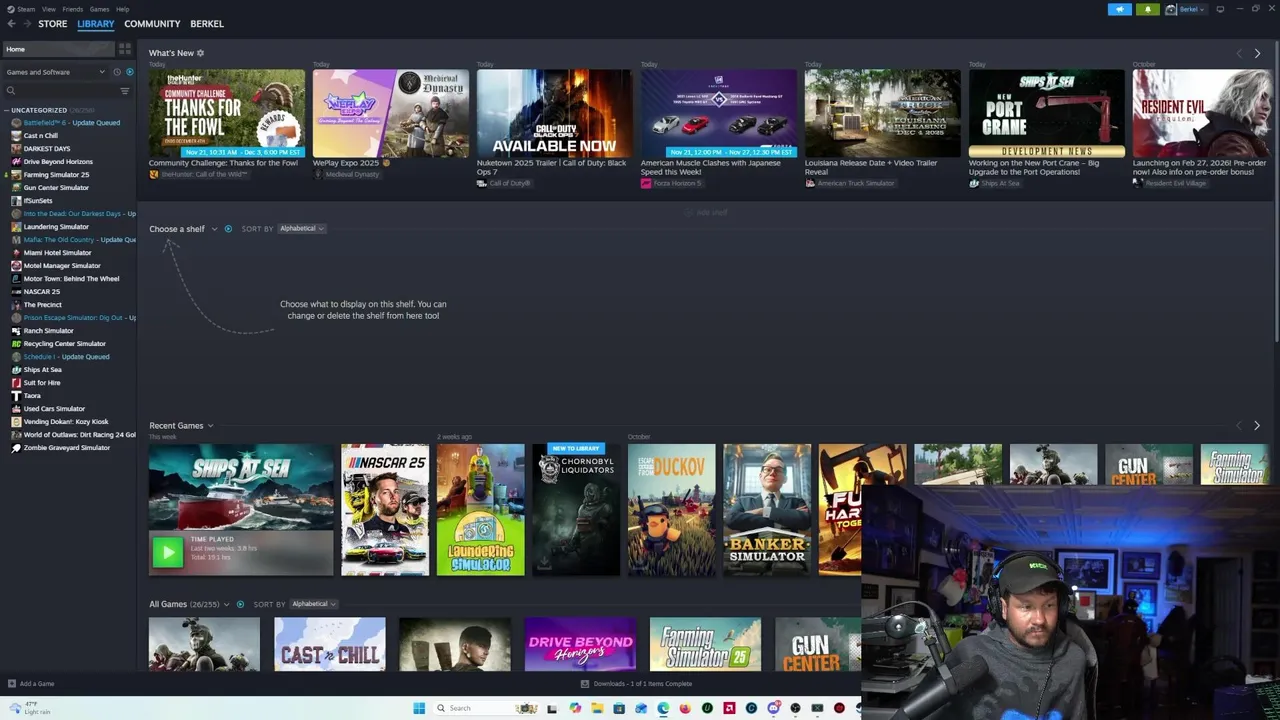Open the Resident Evil pre-order news card
Viewport: 1280px width, 720px height.
click(x=1203, y=113)
